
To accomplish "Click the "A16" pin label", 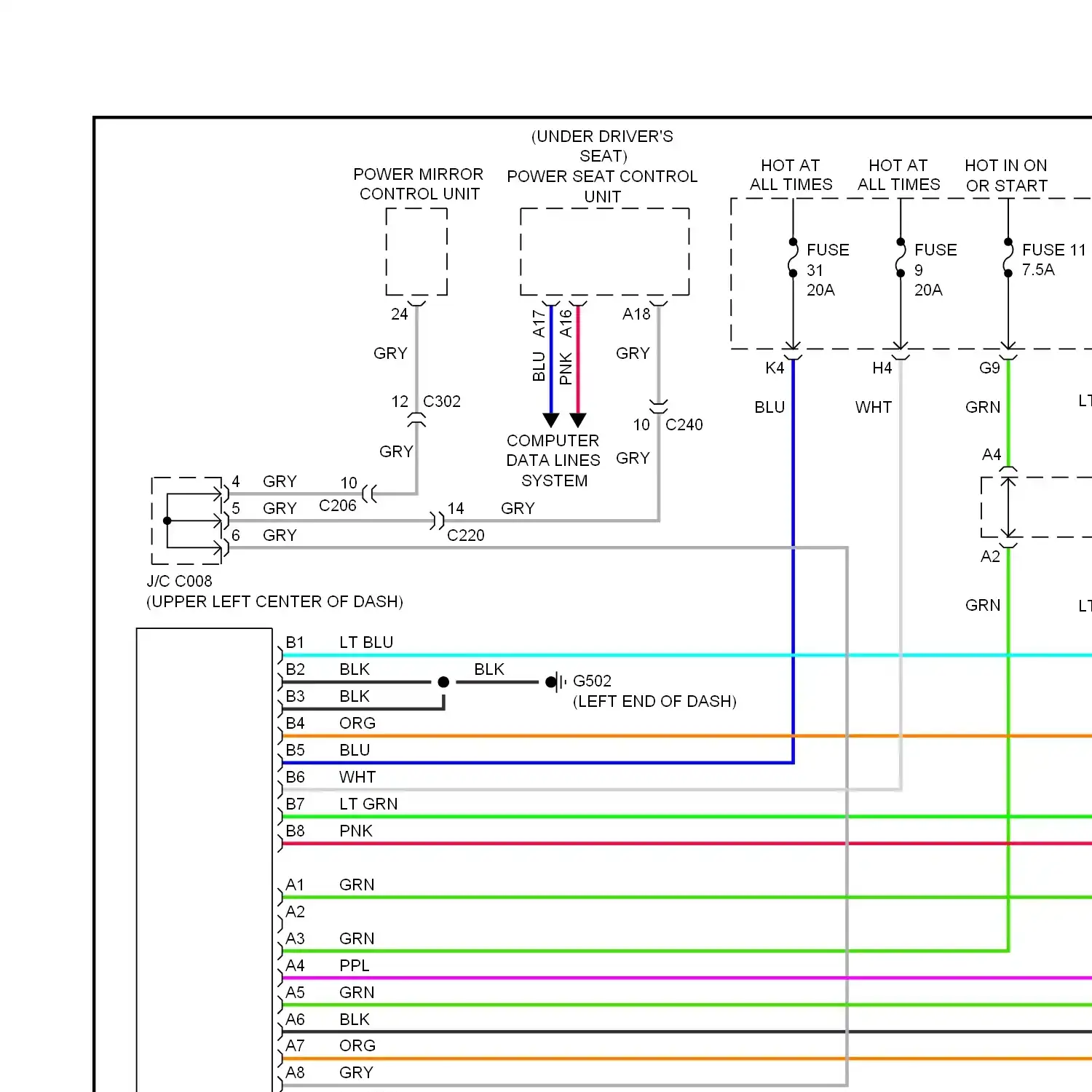I will 566,324.
